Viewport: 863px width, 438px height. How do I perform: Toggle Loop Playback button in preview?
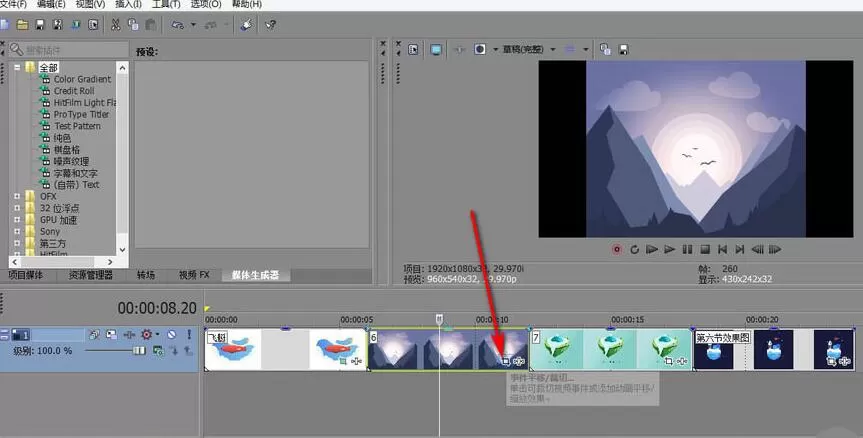[635, 249]
